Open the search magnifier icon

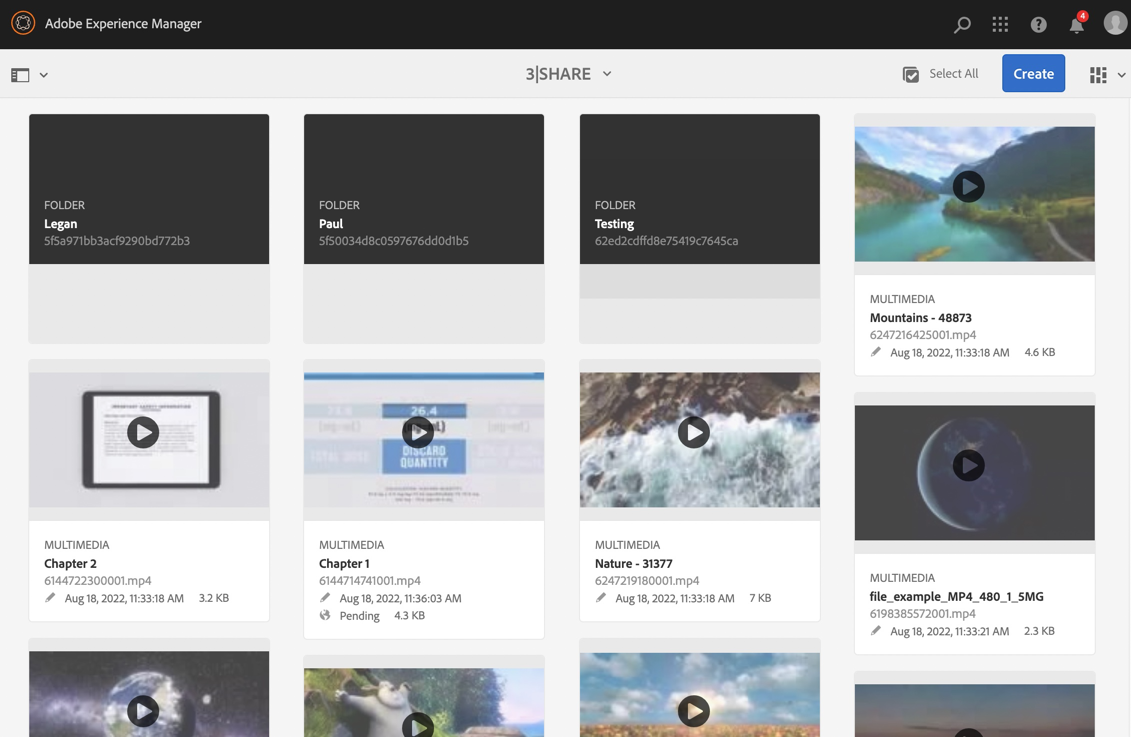962,24
